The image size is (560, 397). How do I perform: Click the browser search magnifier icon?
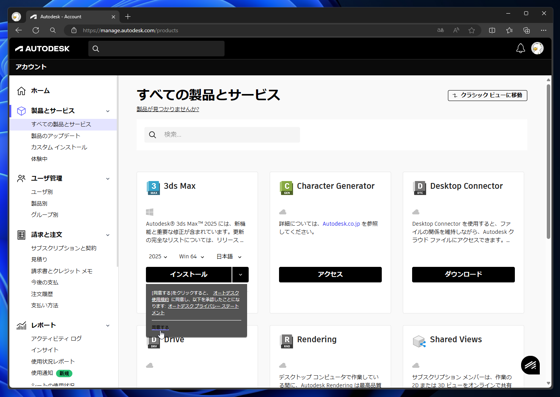(x=53, y=30)
